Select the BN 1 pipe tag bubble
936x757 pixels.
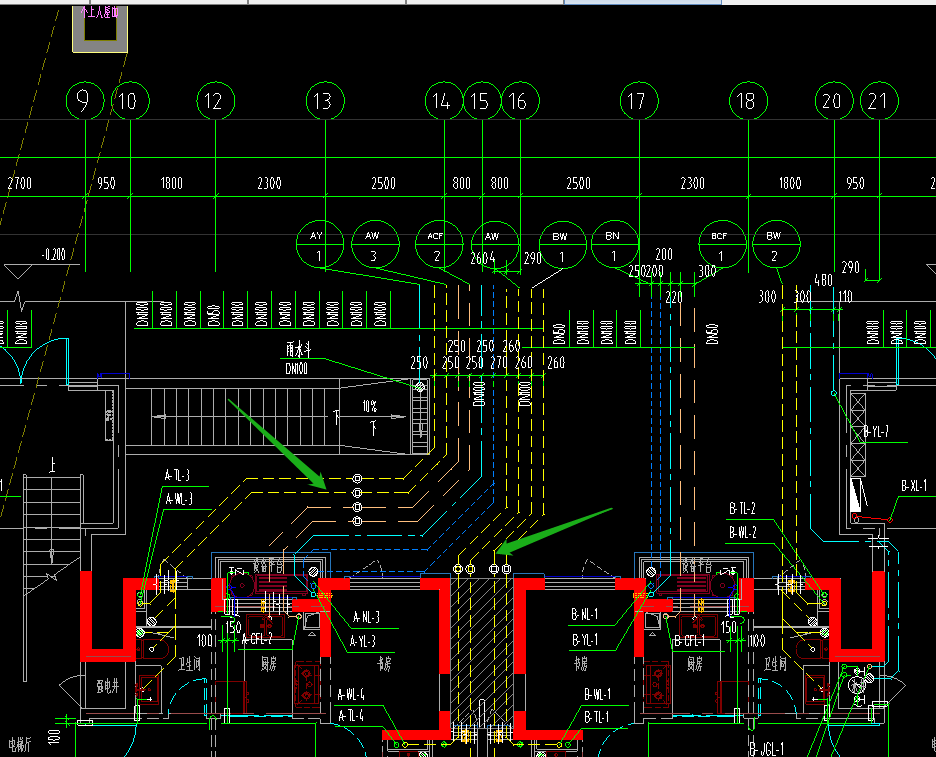click(615, 245)
